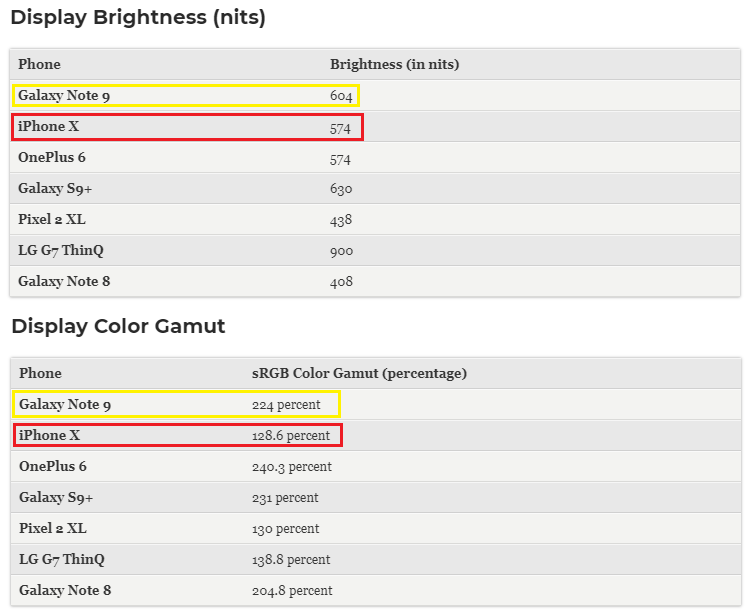Image resolution: width=750 pixels, height=615 pixels.
Task: Select Galaxy Note 8 brightness value 408
Action: (x=341, y=282)
